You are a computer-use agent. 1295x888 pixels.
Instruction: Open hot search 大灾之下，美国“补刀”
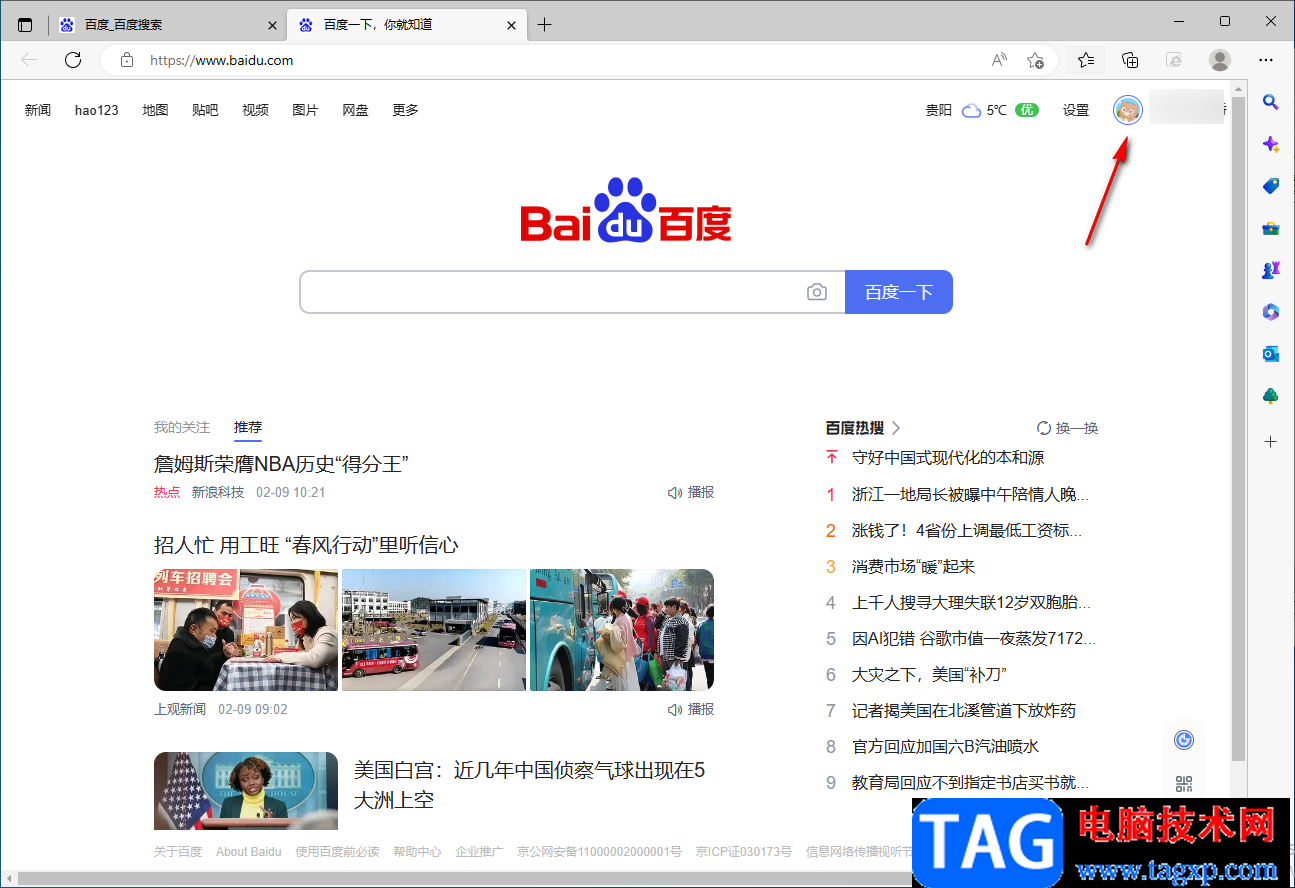[x=929, y=674]
